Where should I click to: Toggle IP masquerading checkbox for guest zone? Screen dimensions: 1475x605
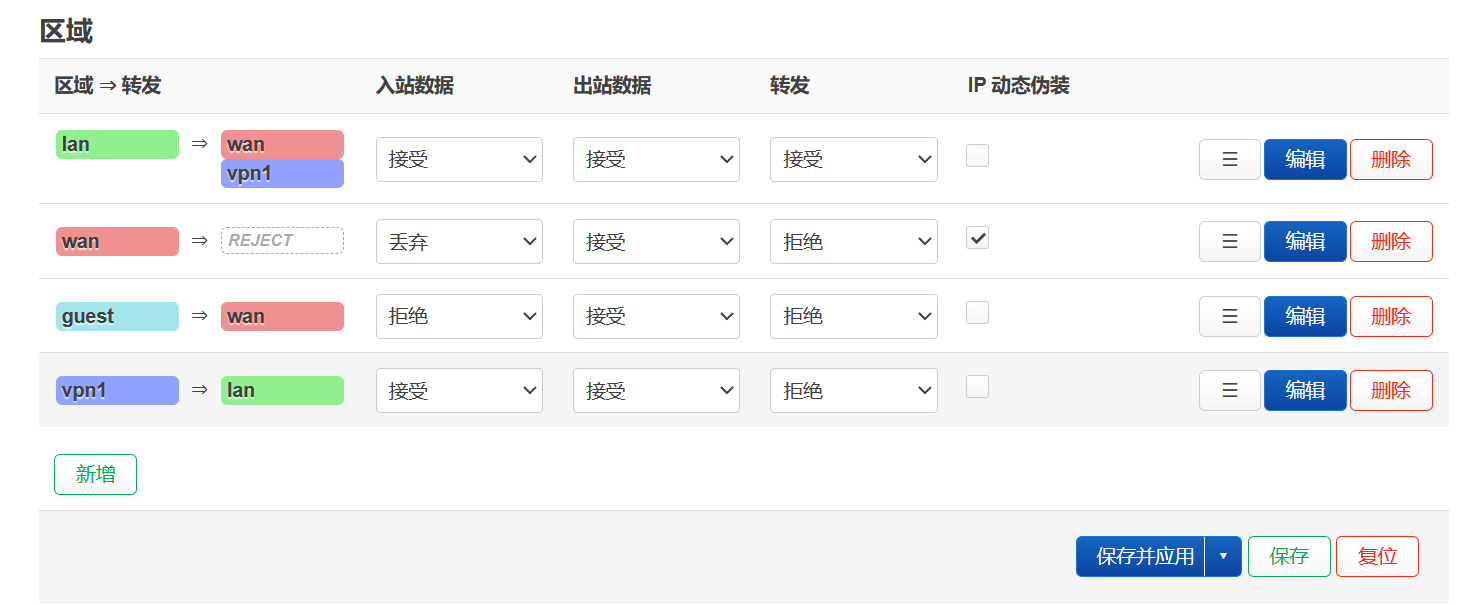977,312
